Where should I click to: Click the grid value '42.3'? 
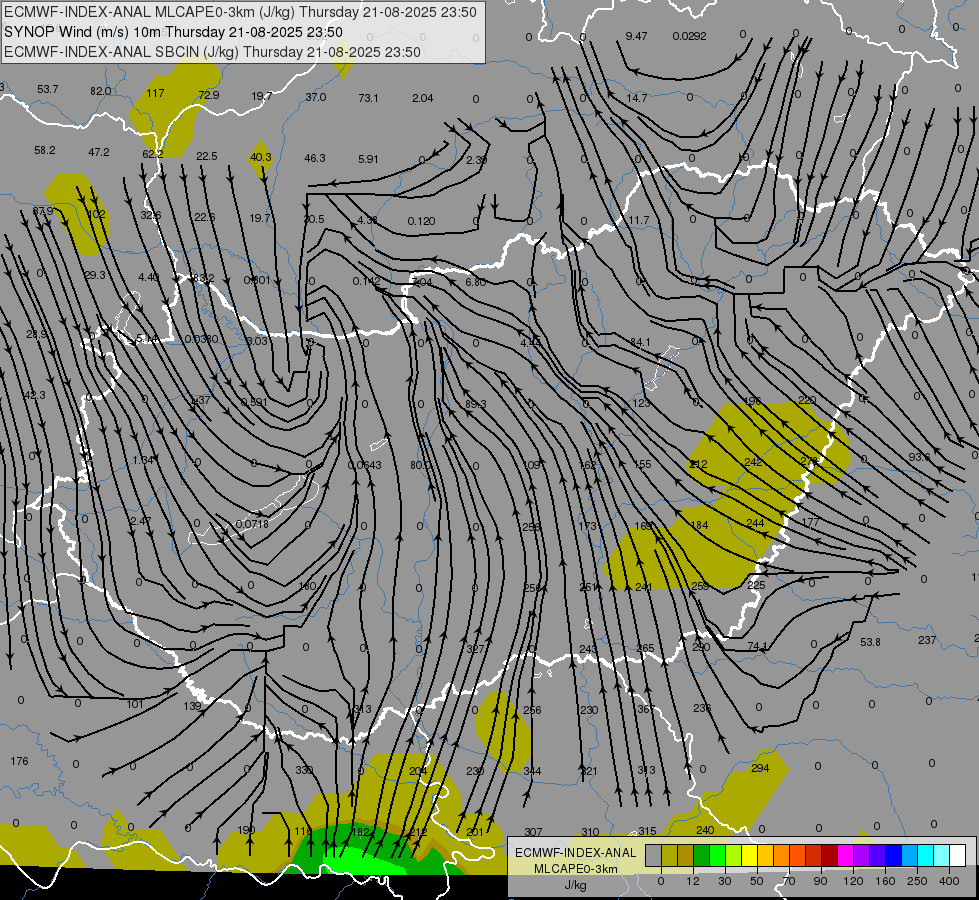(x=34, y=395)
